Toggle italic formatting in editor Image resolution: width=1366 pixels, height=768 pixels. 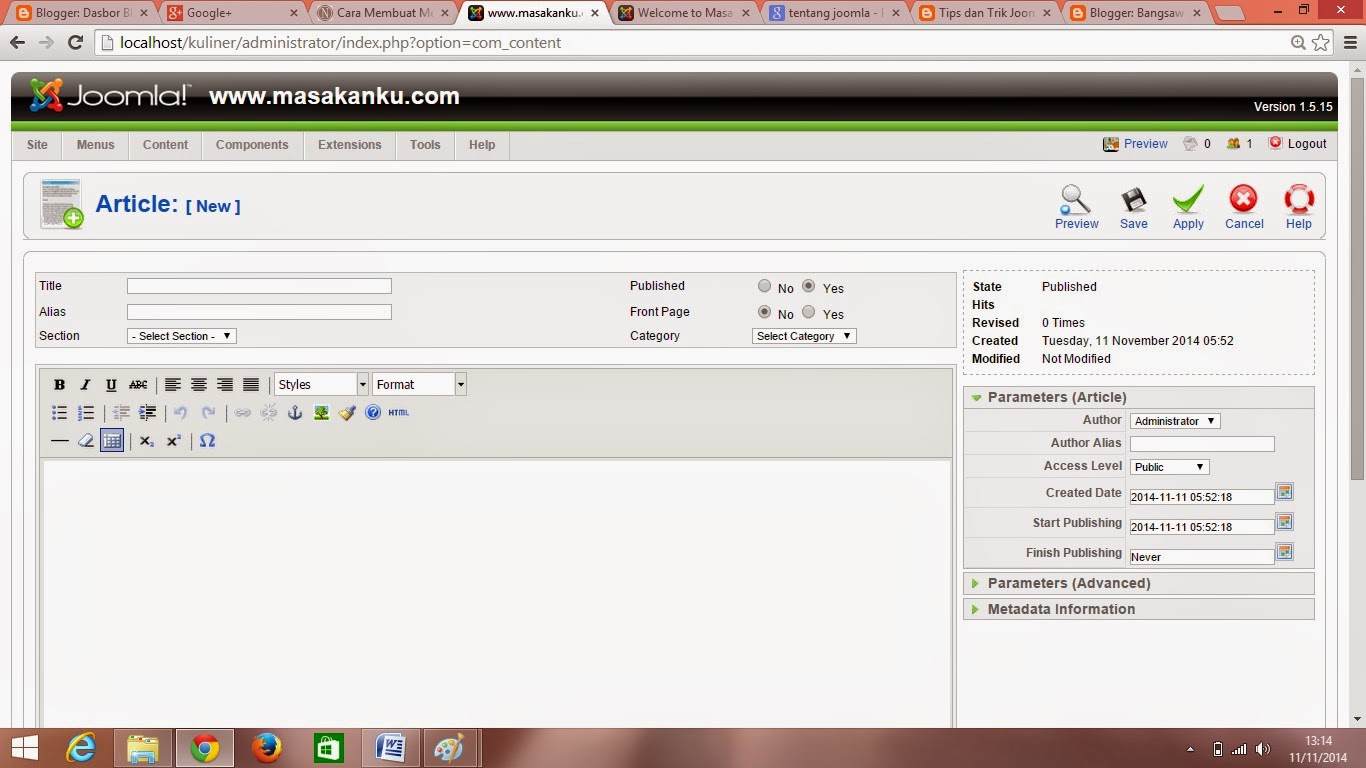pyautogui.click(x=85, y=385)
